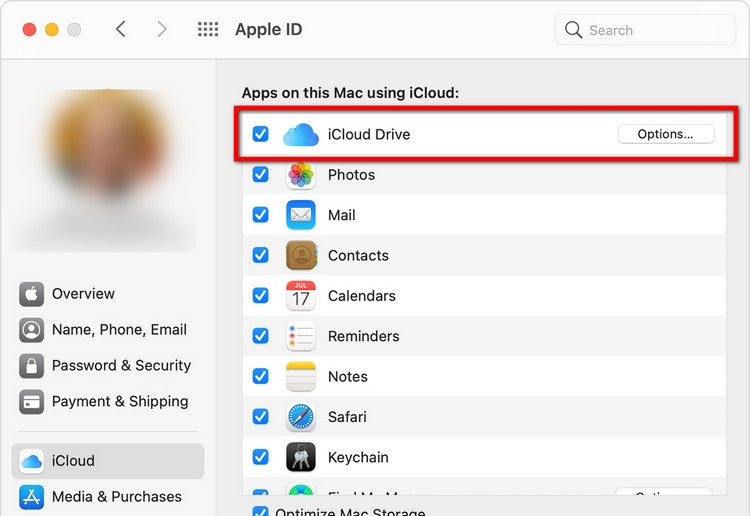Toggle the Calendars checkbox
This screenshot has height=516, width=750.
point(260,296)
